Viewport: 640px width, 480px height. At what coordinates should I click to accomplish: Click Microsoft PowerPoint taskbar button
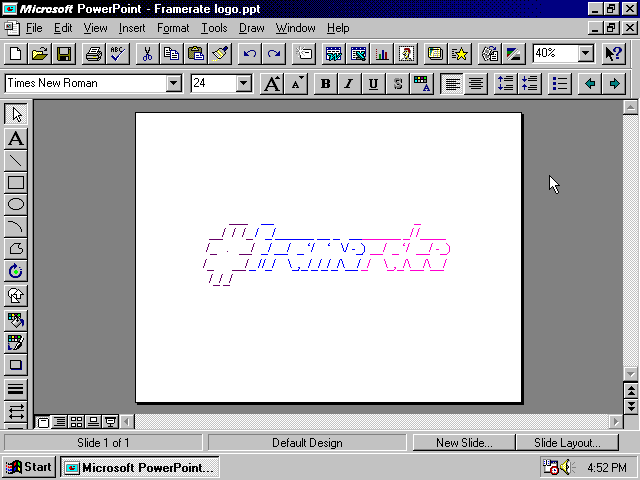pyautogui.click(x=140, y=467)
